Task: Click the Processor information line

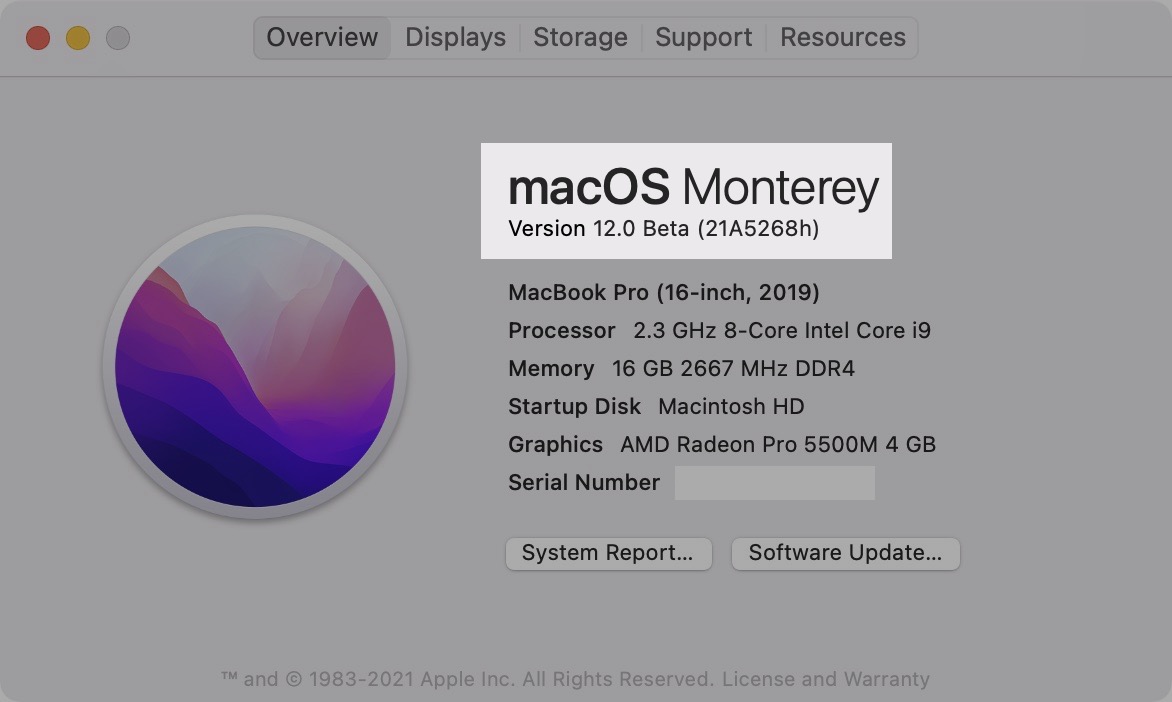Action: (x=719, y=331)
